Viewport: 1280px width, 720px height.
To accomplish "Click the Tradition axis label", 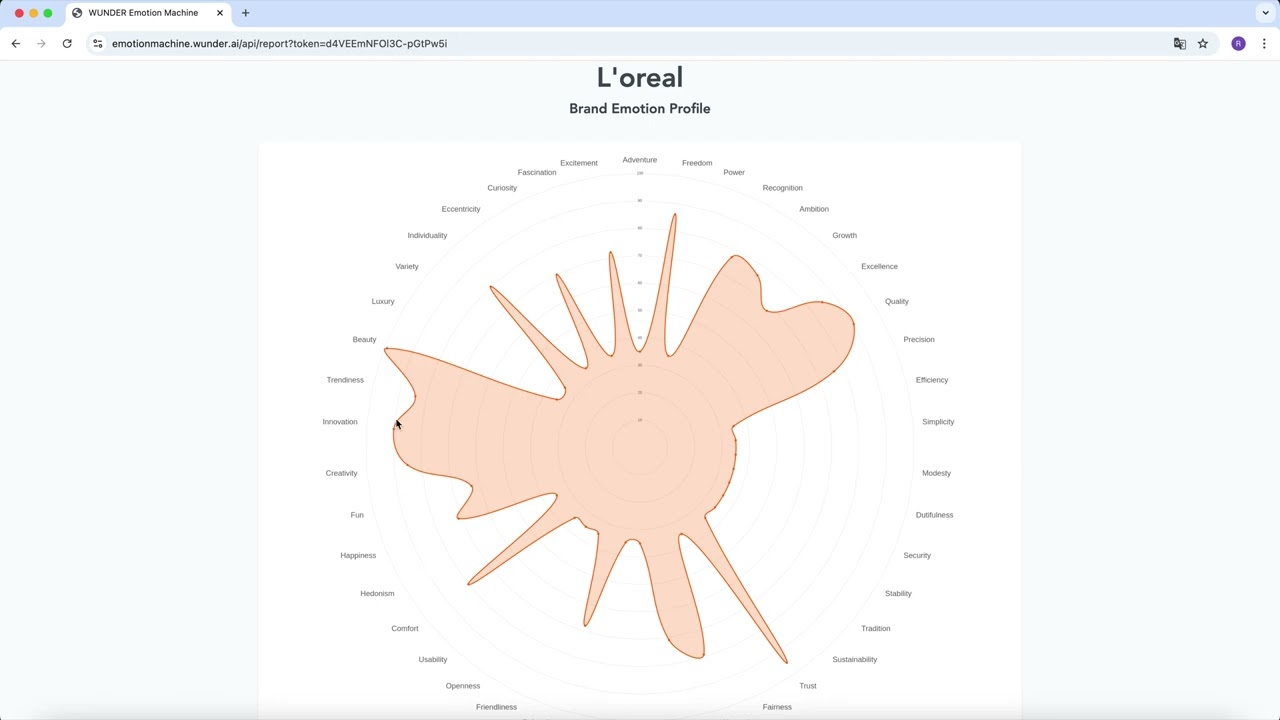I will 876,629.
